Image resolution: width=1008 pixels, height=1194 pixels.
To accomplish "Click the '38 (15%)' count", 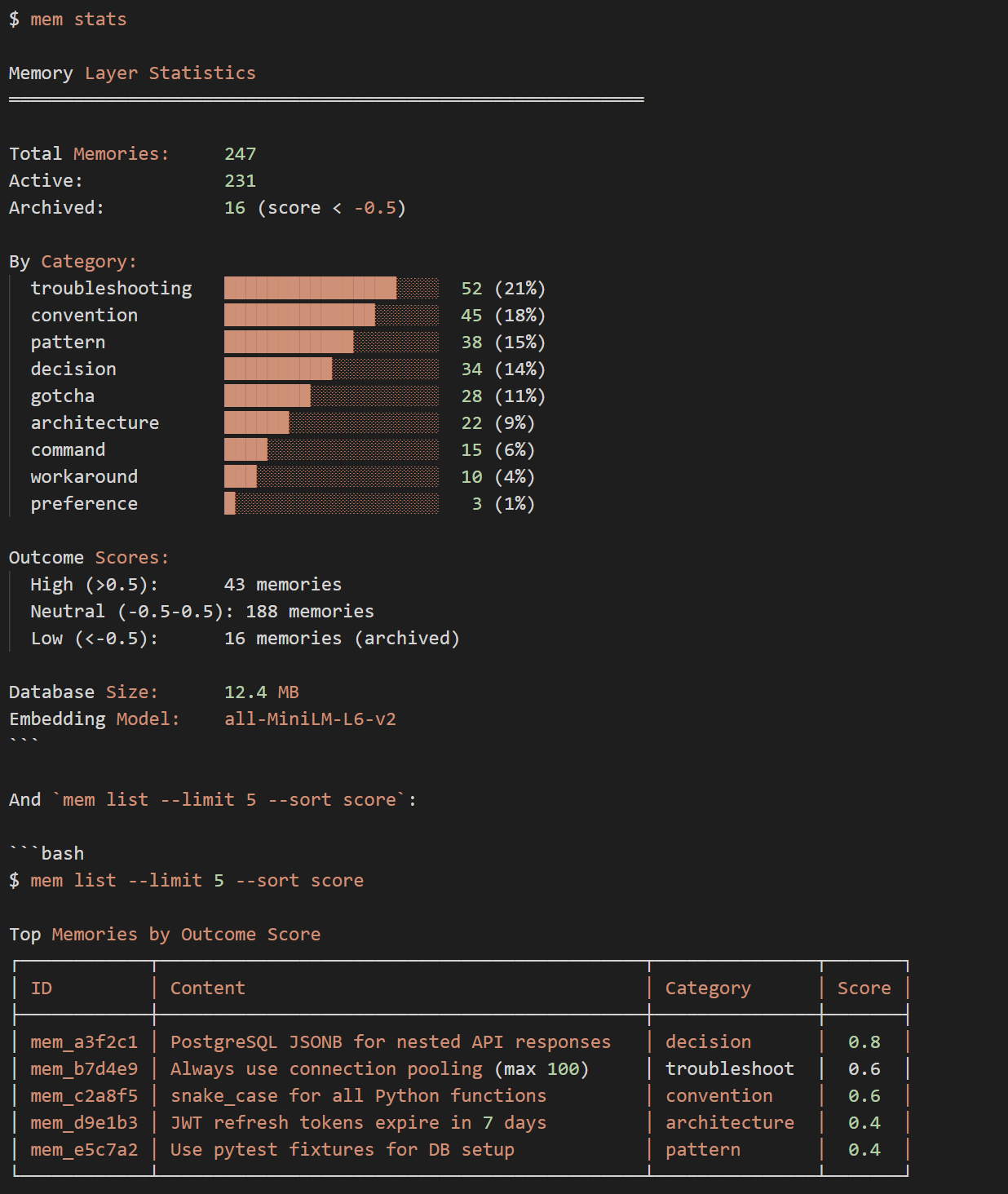I will pos(503,342).
